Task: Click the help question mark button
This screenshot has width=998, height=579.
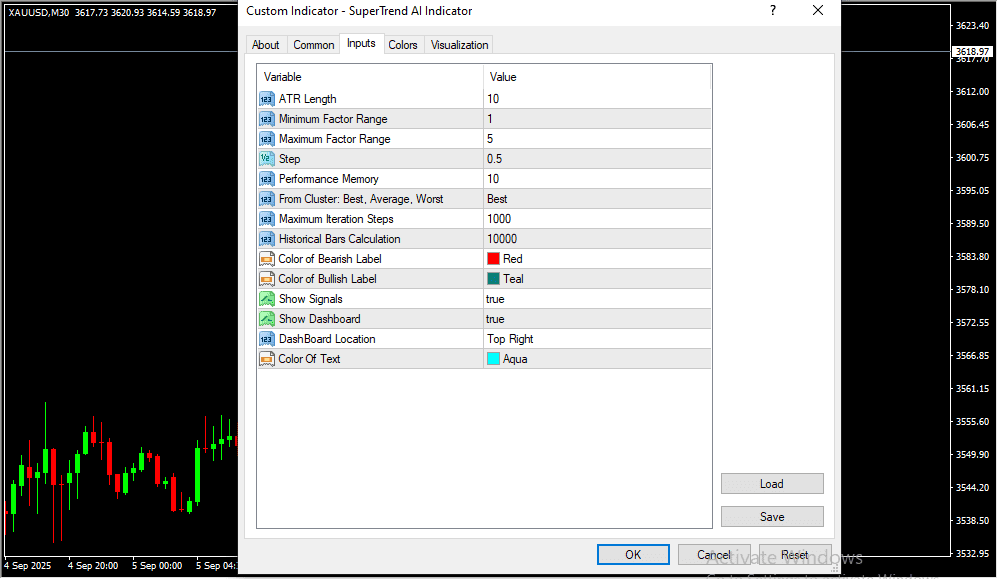Action: (x=772, y=11)
